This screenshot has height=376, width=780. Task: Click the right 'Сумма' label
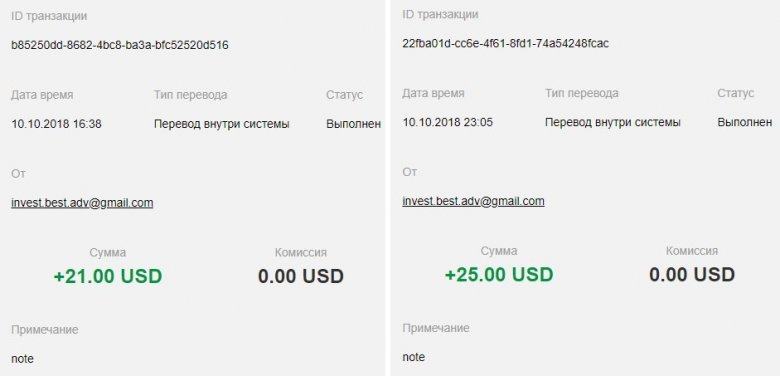pyautogui.click(x=499, y=251)
